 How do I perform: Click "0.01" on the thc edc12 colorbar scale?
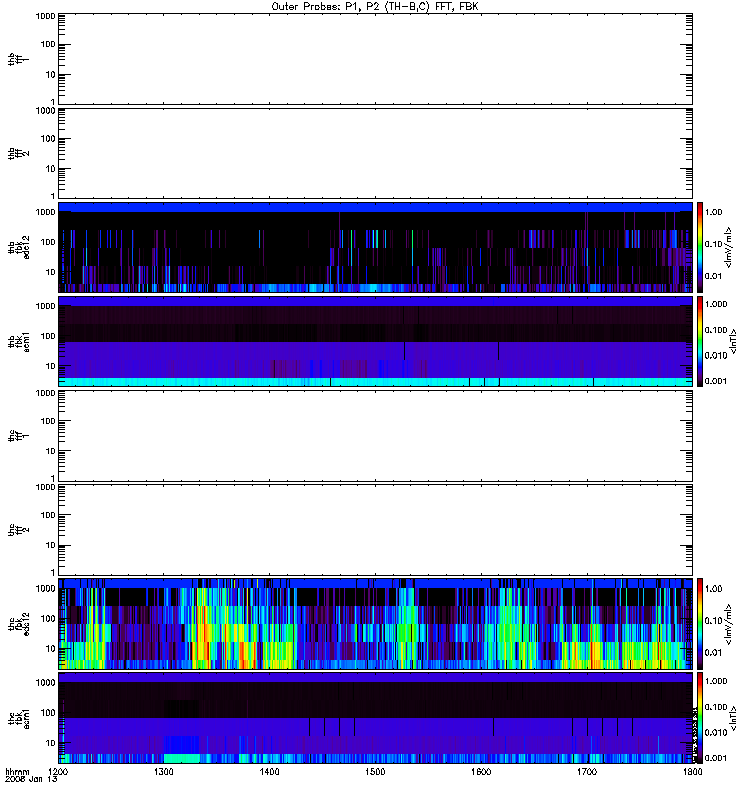(713, 653)
